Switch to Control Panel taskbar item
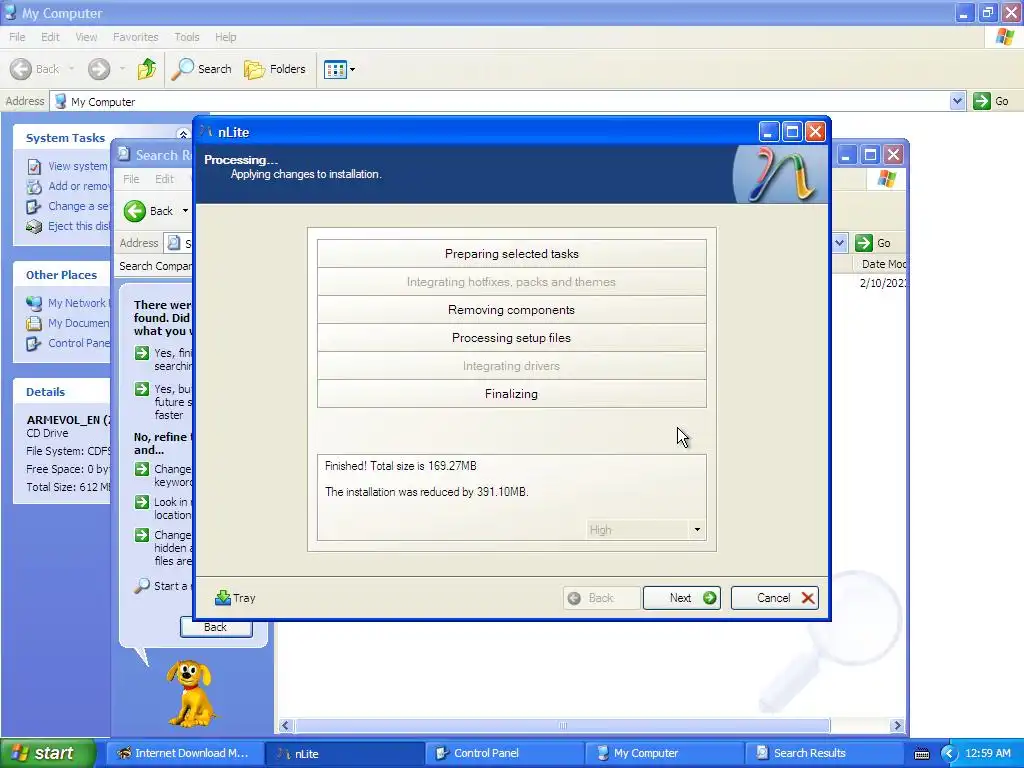The height and width of the screenshot is (768, 1024). [504, 753]
